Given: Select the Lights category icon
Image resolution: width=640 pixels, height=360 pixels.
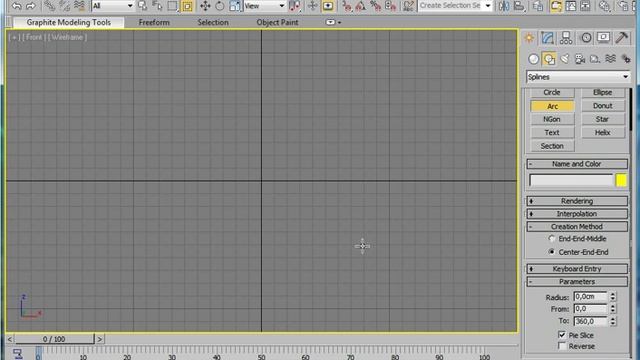Looking at the screenshot, I should (564, 59).
